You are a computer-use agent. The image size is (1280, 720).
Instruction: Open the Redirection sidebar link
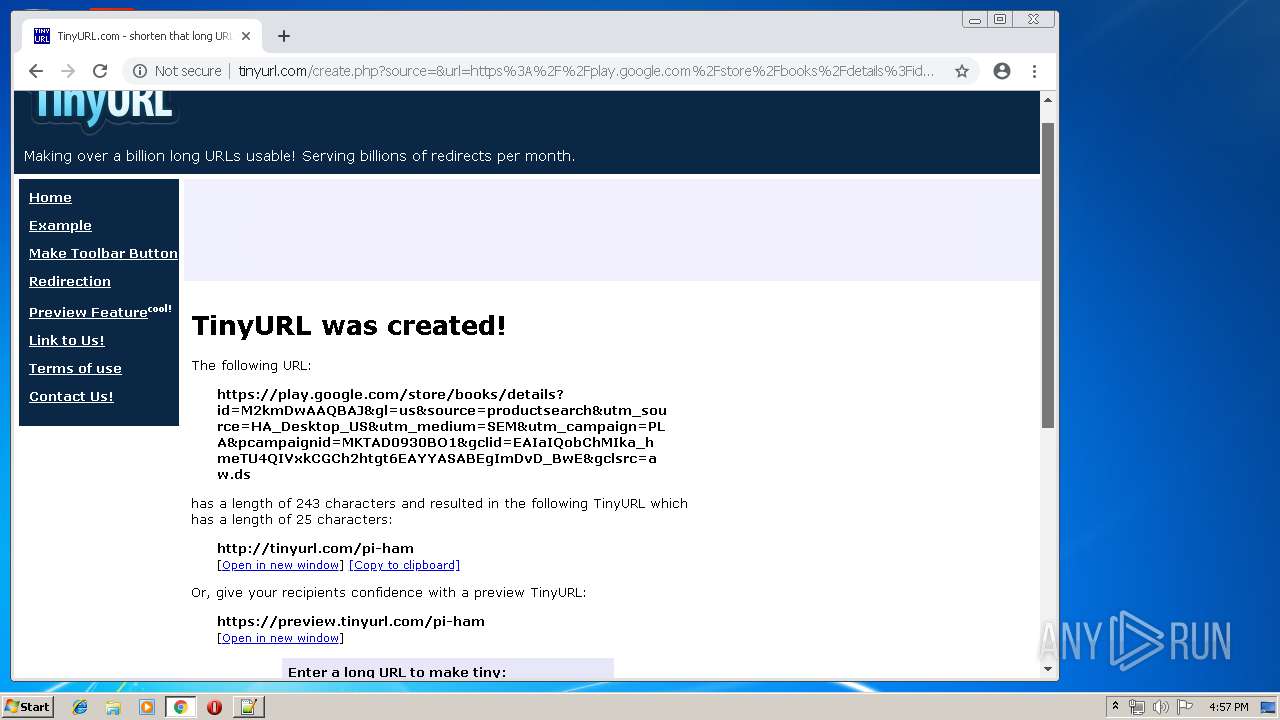click(x=70, y=281)
